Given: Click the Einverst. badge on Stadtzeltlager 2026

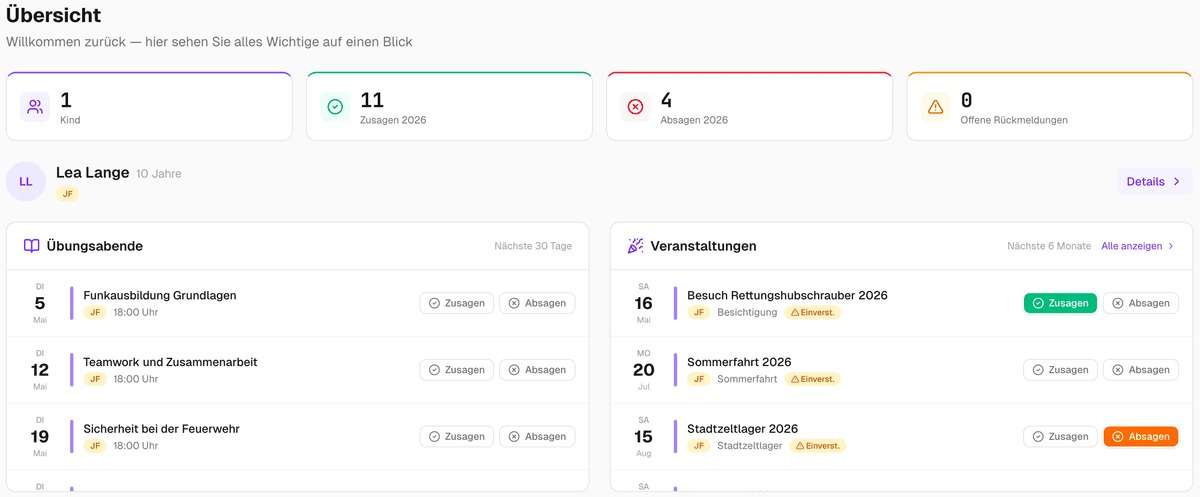Looking at the screenshot, I should pyautogui.click(x=817, y=446).
